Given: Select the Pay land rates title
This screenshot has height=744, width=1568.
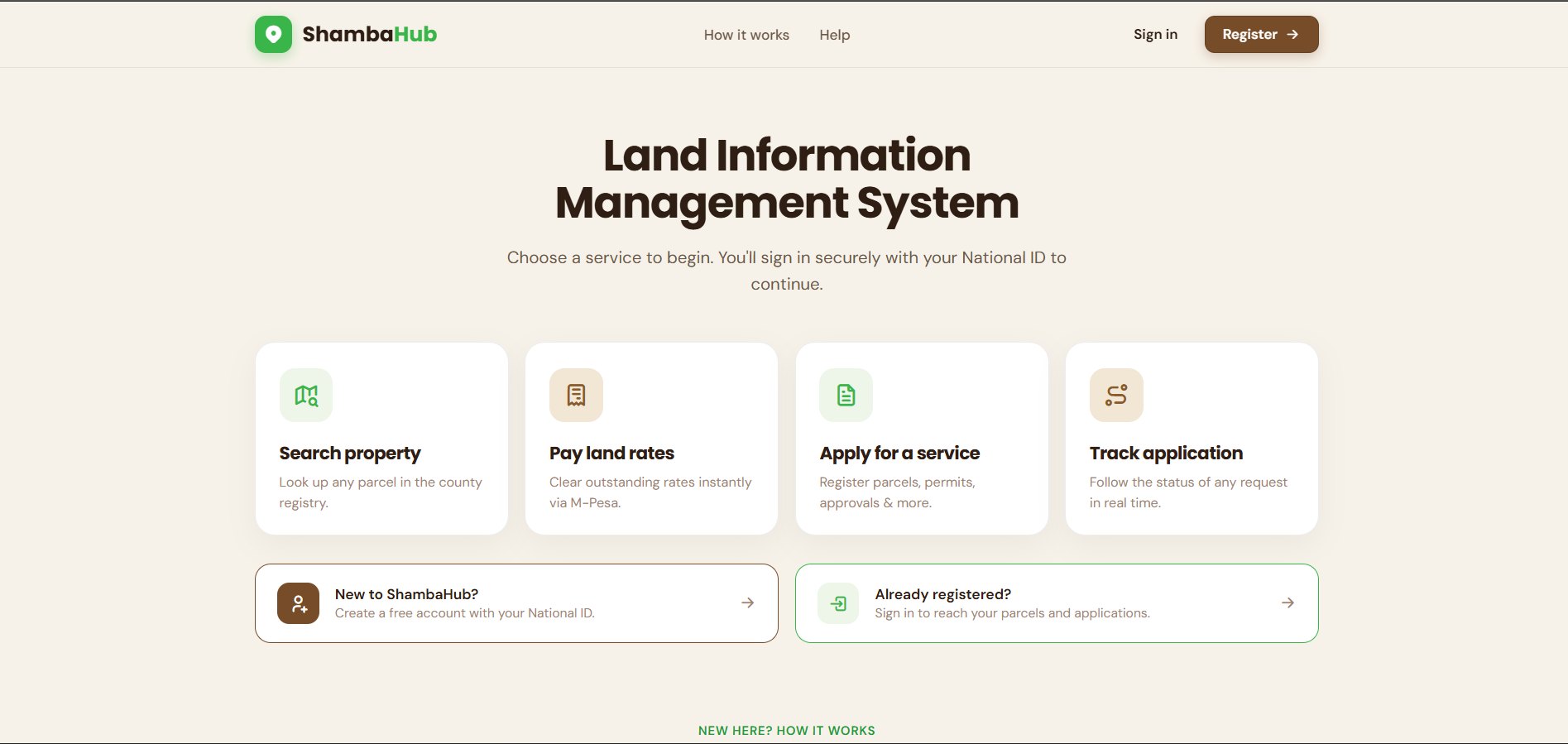Looking at the screenshot, I should pos(611,453).
